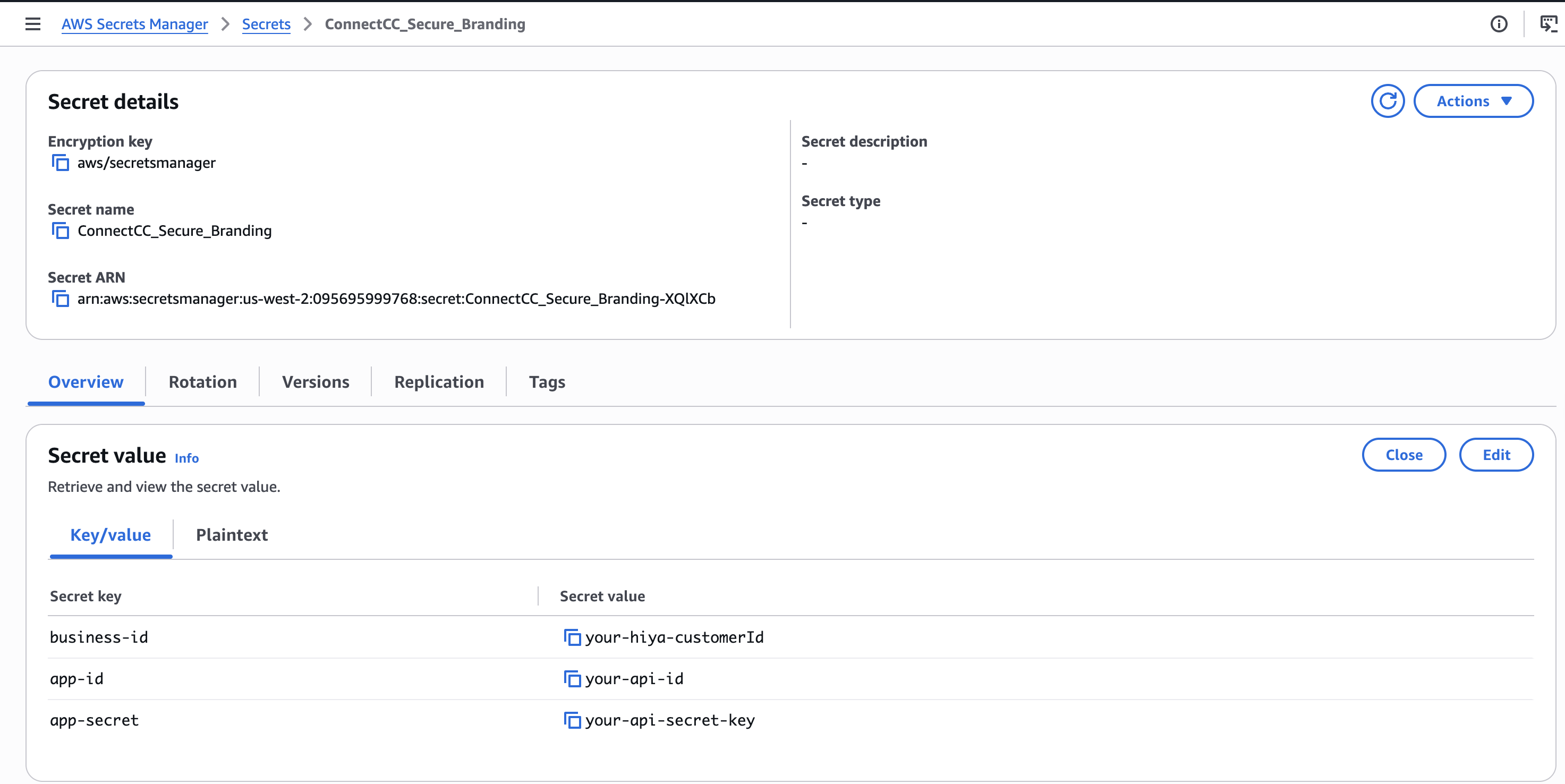Click the Secret type label

840,201
